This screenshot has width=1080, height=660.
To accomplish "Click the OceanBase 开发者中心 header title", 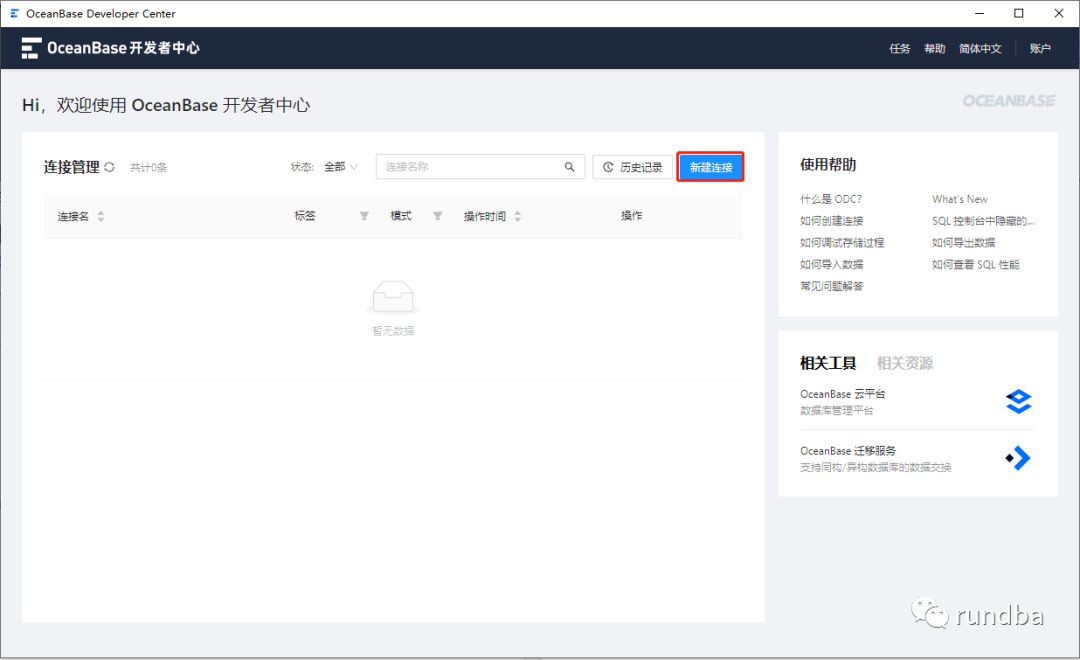I will [x=123, y=48].
